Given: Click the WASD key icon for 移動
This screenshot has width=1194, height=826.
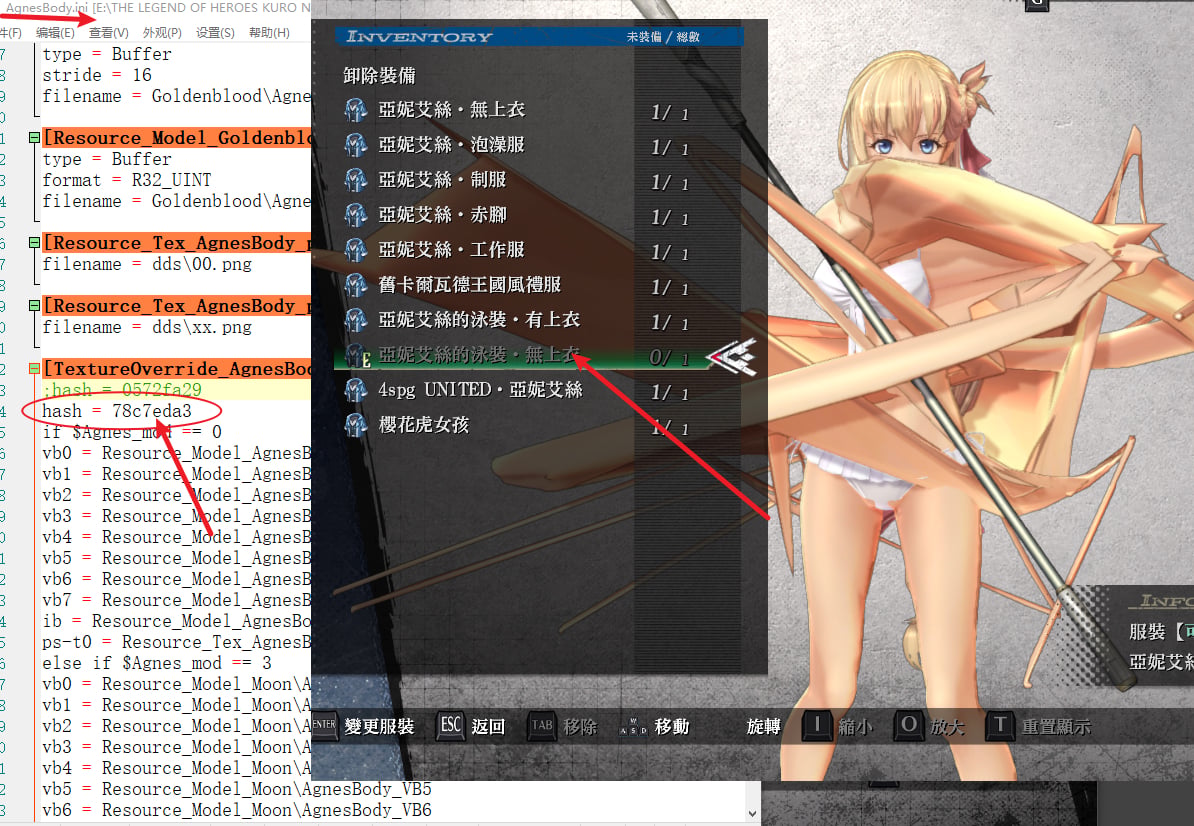Looking at the screenshot, I should (633, 726).
